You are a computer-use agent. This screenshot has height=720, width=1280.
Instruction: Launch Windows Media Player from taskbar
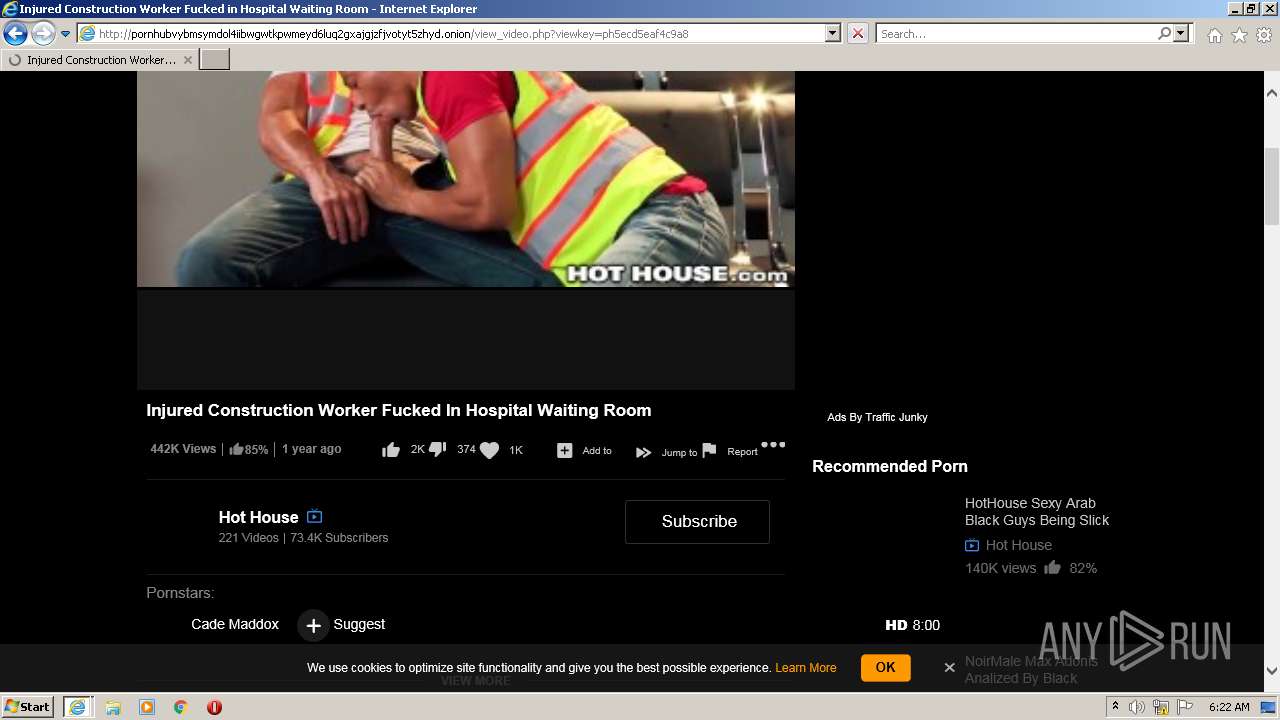click(x=147, y=707)
